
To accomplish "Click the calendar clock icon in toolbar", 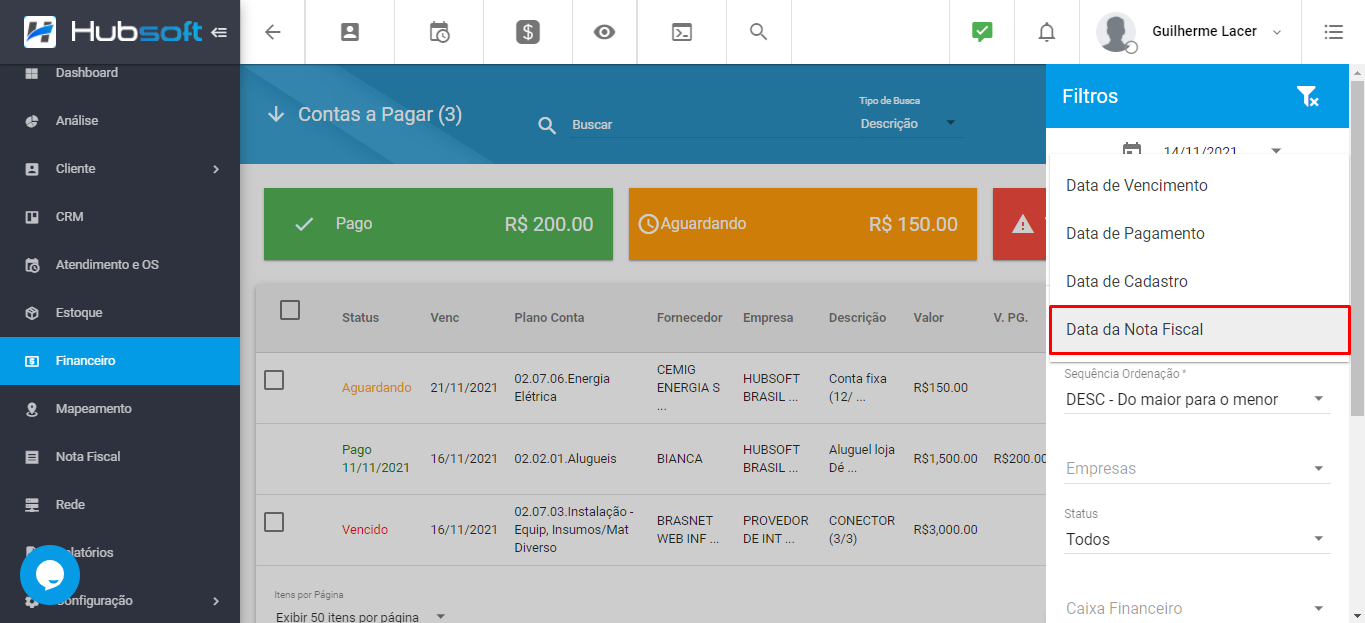I will pyautogui.click(x=439, y=32).
